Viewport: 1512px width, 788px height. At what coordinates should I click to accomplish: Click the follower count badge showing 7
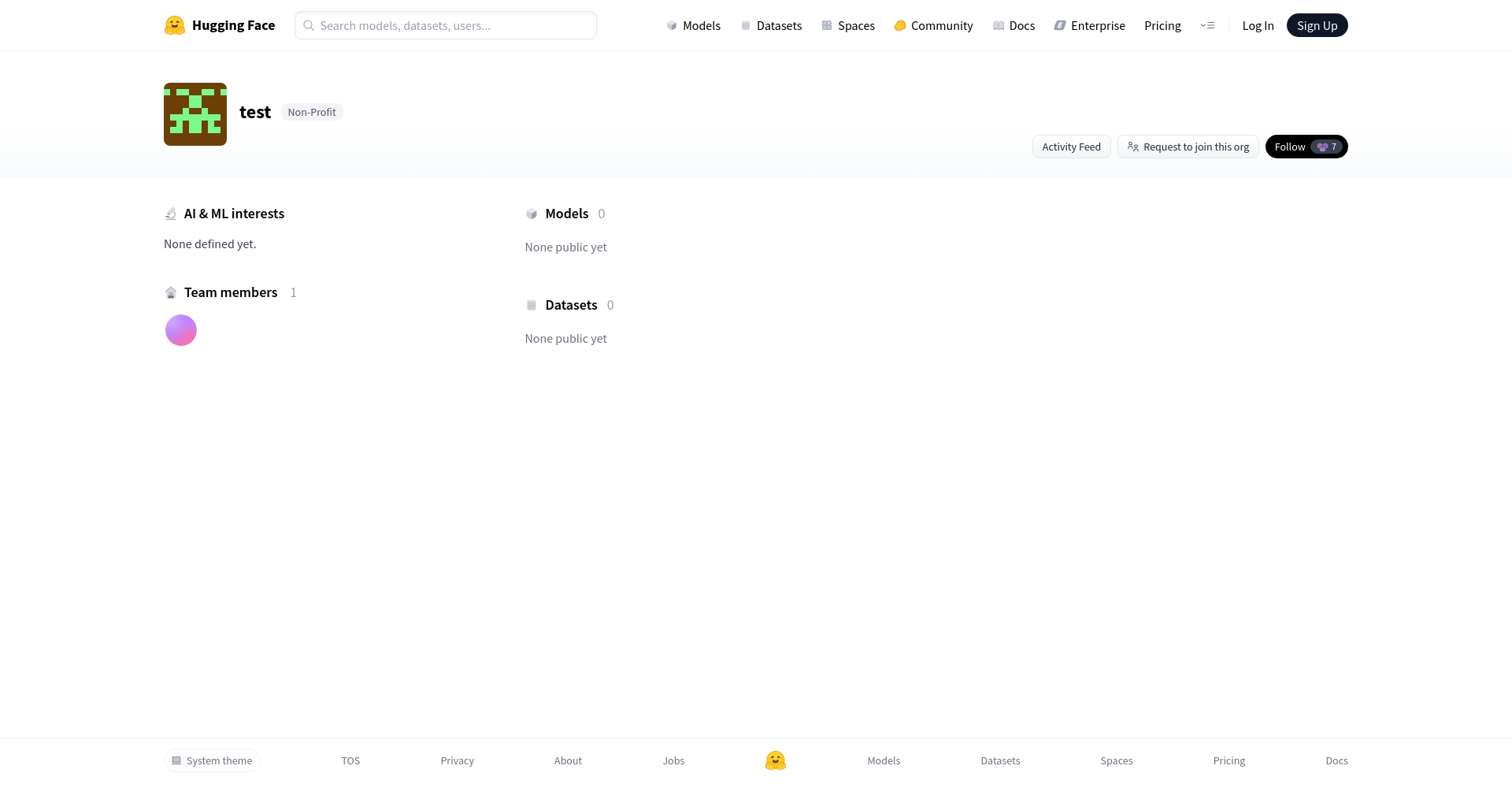1327,147
